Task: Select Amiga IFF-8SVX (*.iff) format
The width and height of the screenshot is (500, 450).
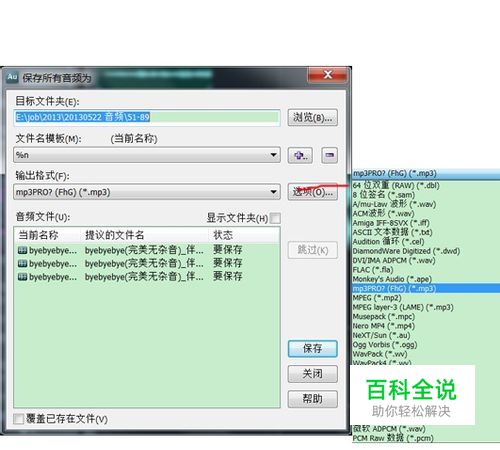Action: coord(426,223)
